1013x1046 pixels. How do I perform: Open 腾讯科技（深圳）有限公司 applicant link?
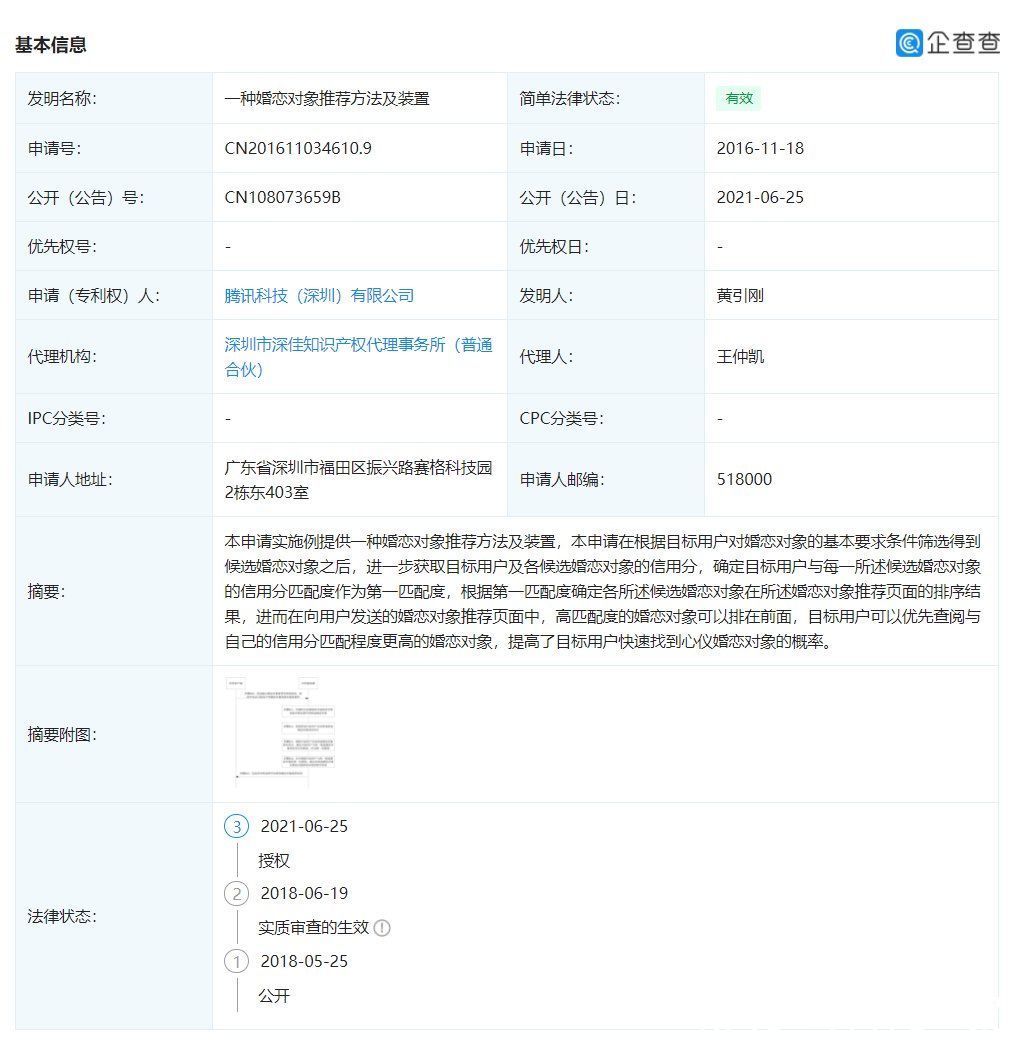pos(319,296)
